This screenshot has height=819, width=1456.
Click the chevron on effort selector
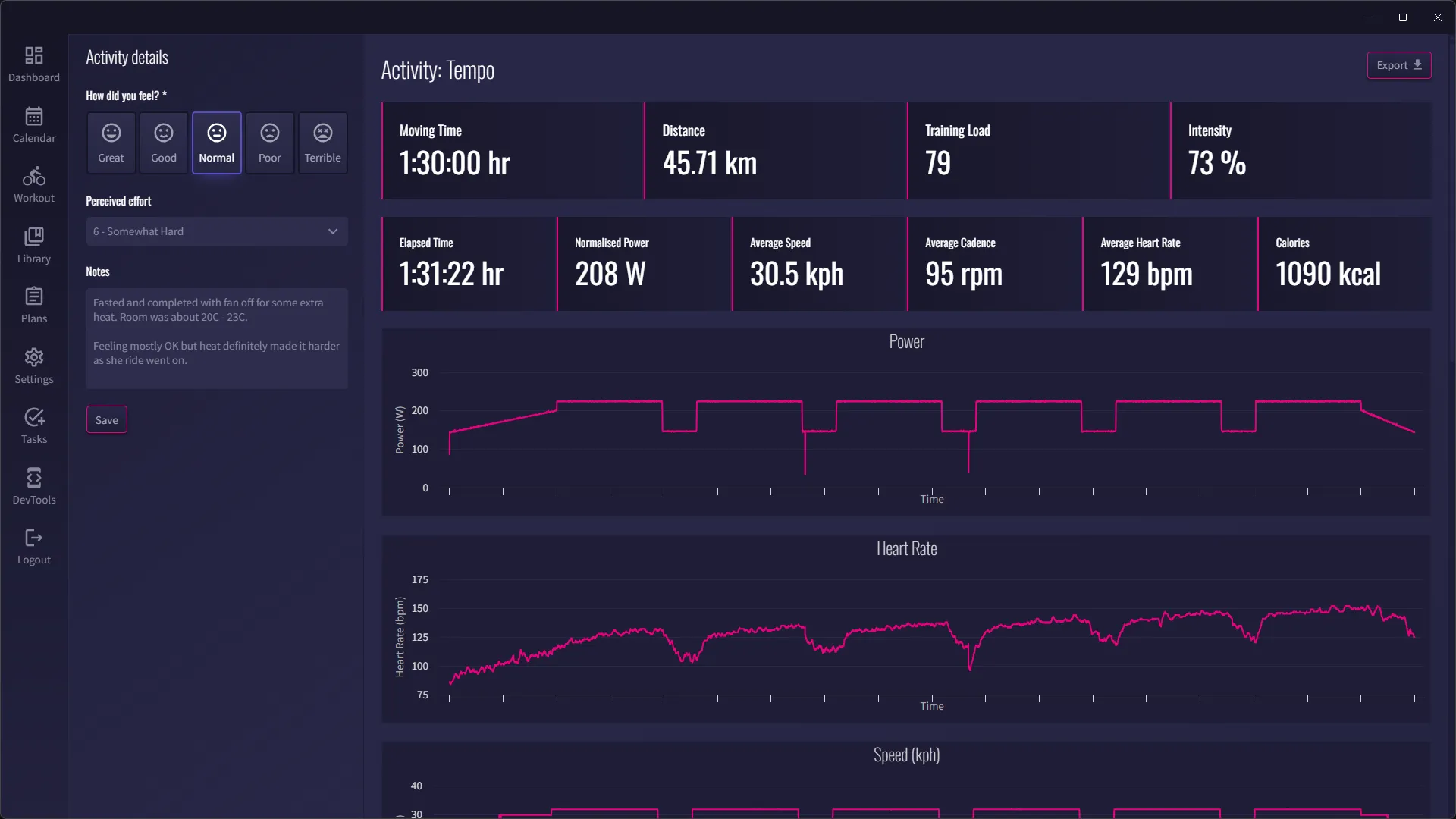pos(333,231)
